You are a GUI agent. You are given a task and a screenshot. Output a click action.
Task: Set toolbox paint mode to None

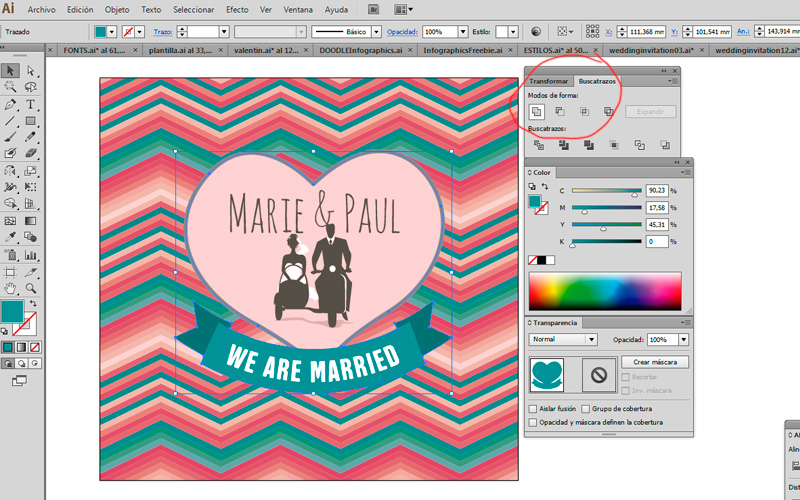35,347
